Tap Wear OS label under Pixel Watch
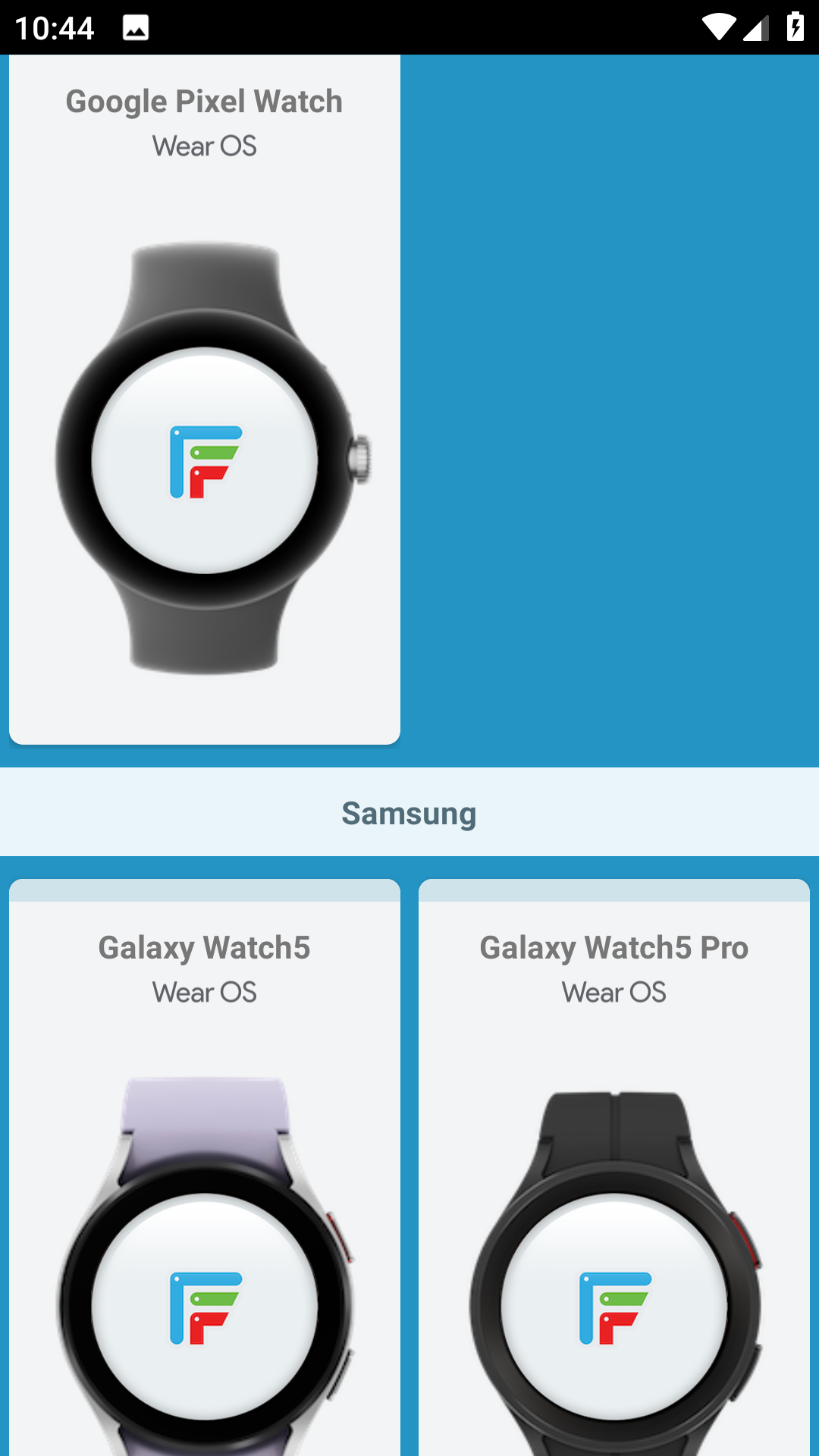Image resolution: width=819 pixels, height=1456 pixels. 205,146
